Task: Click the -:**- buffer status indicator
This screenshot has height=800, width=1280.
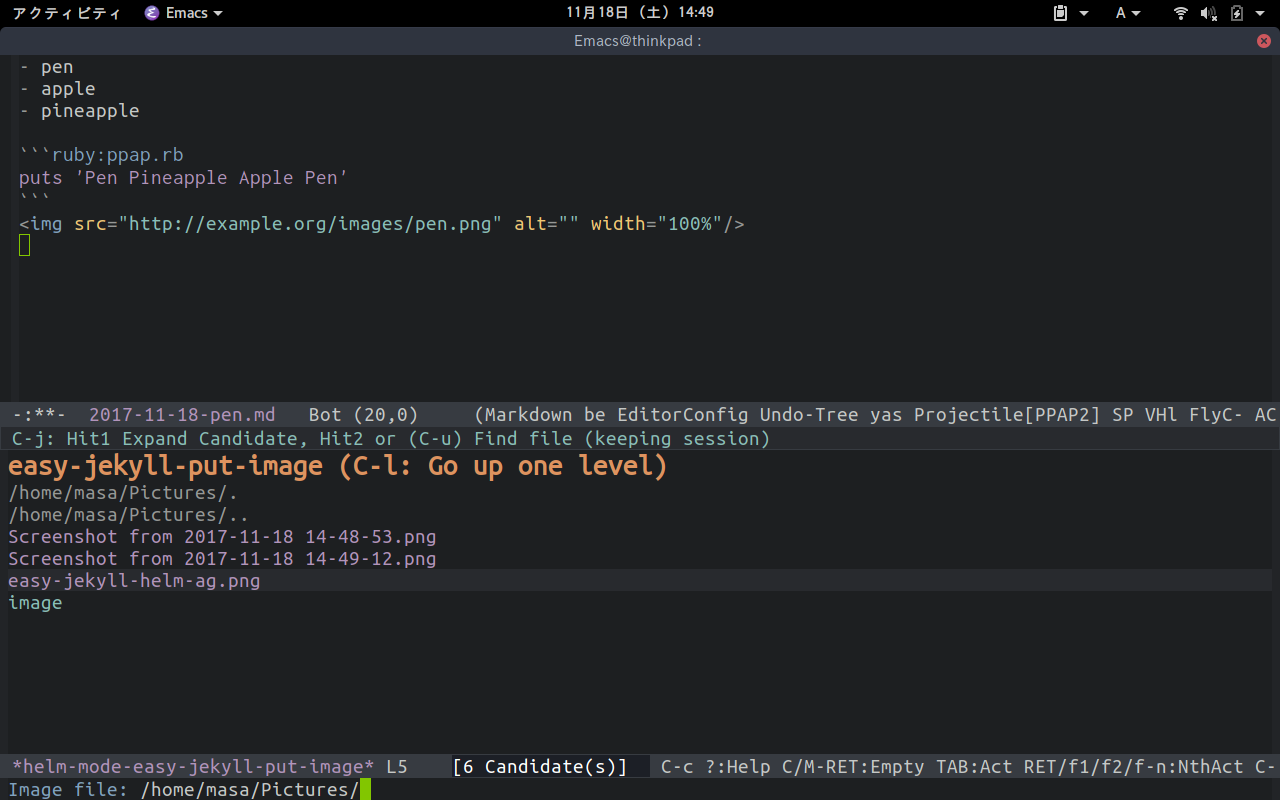Action: 39,415
